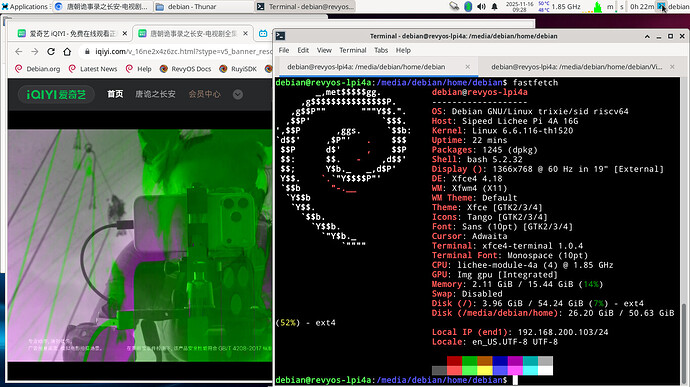Screen dimensions: 690x387
Task: Open the Applications menu in the panel
Action: click(25, 7)
